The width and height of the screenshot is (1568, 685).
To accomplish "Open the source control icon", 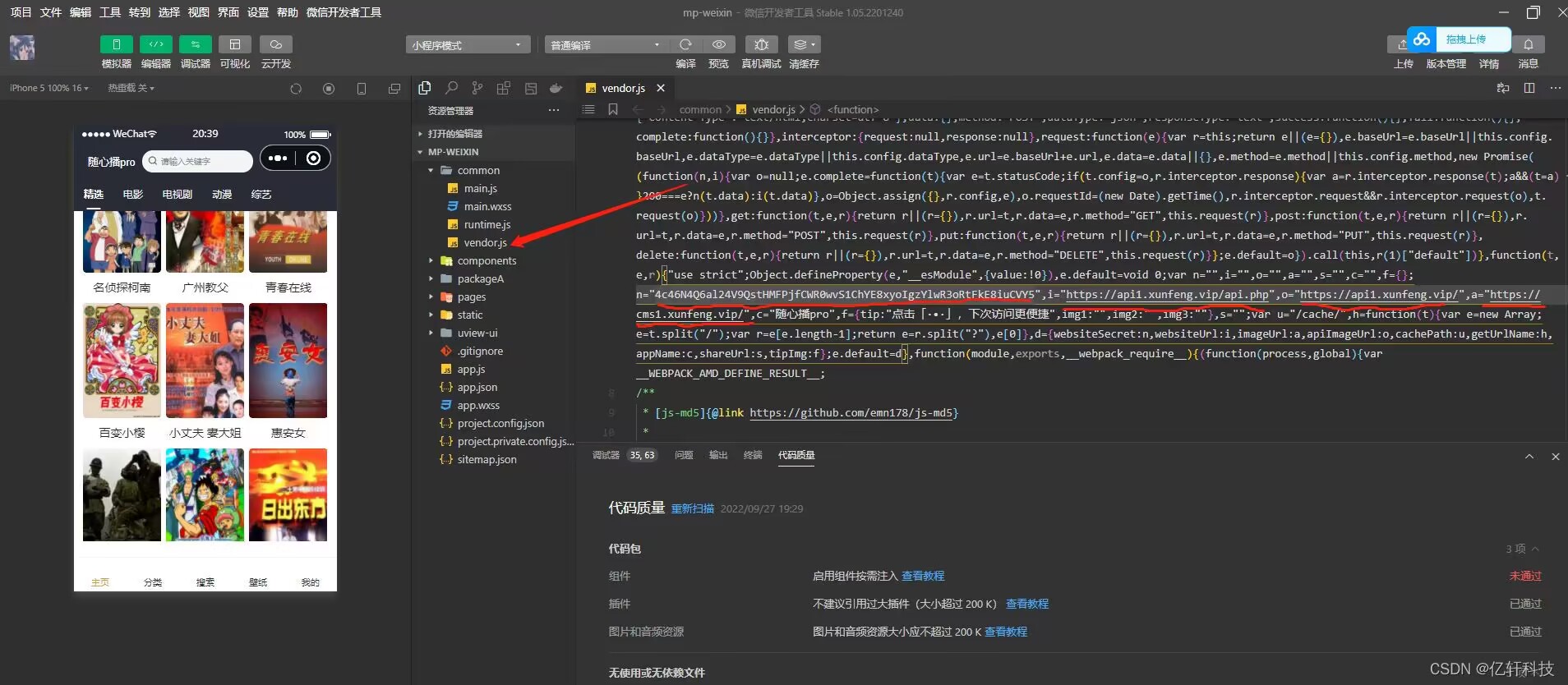I will (477, 88).
